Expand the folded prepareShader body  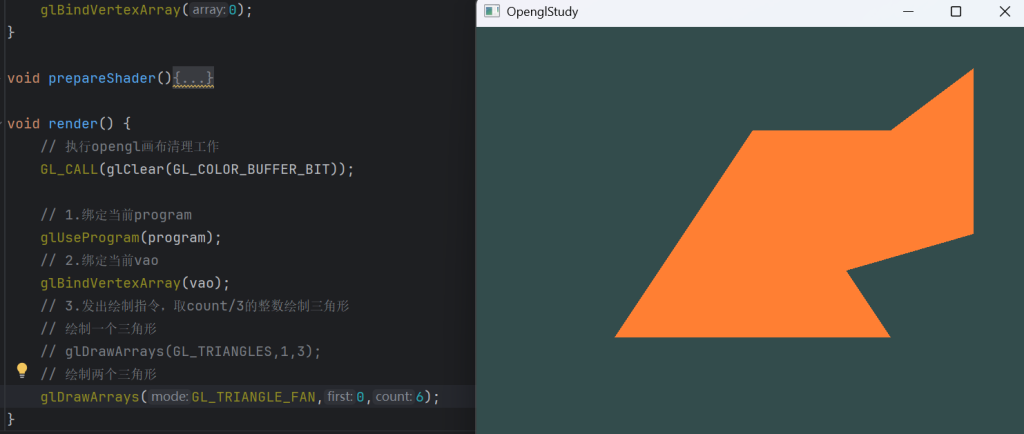(x=193, y=77)
